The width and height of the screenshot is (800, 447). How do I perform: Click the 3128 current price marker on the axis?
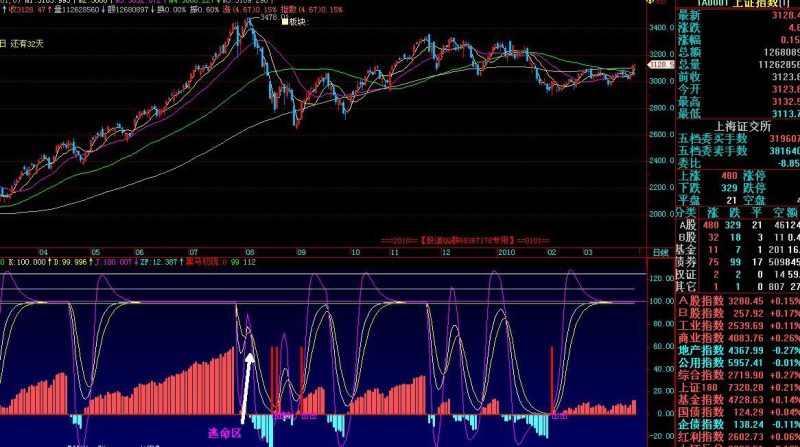661,65
